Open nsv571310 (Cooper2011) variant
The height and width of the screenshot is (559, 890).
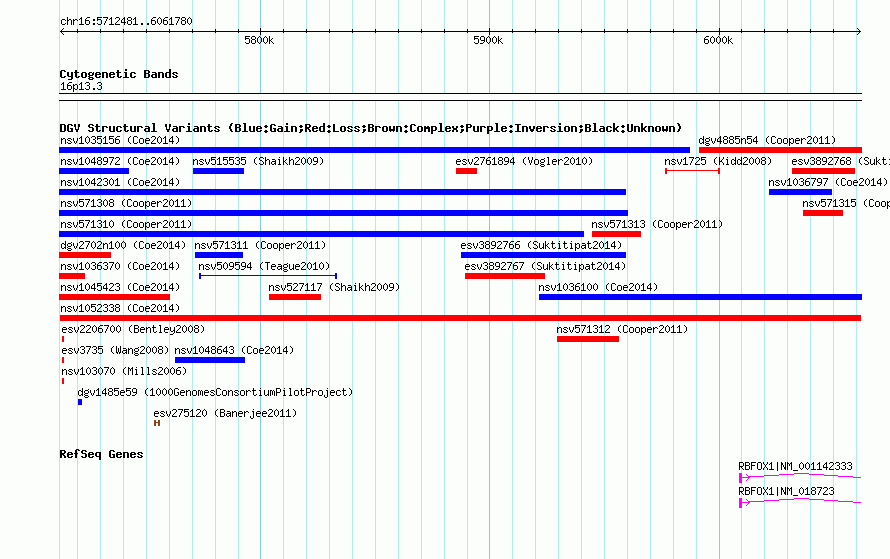tap(126, 224)
